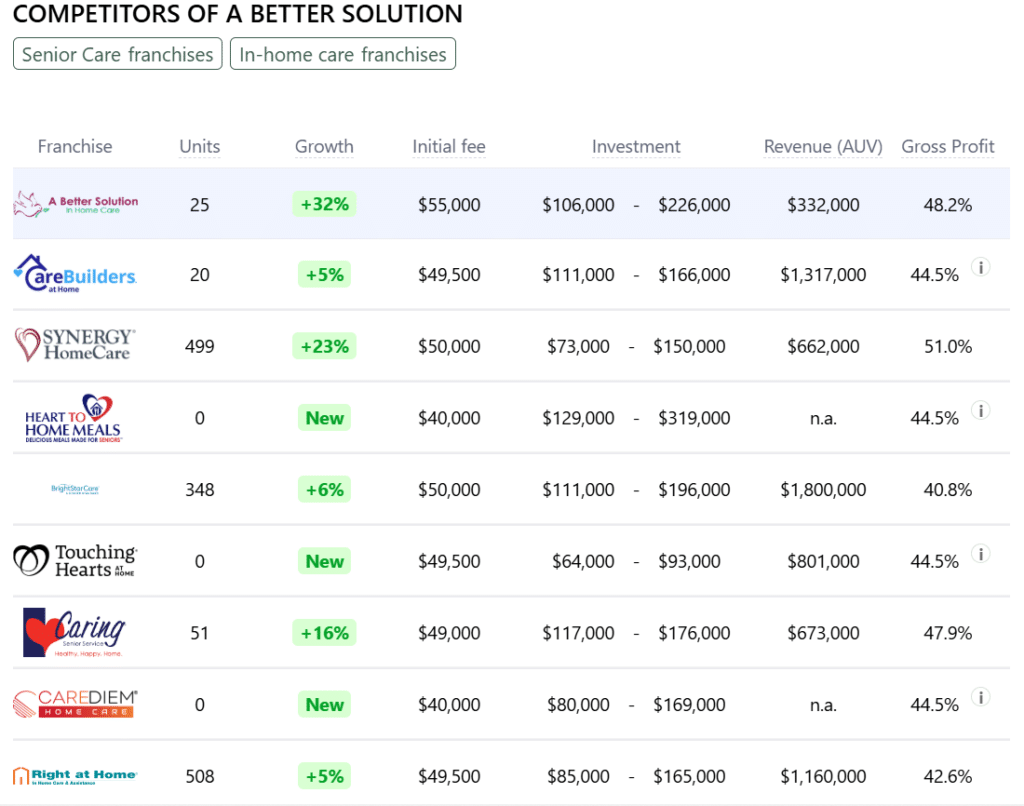Show info icon in CareBuilders row
This screenshot has width=1024, height=806.
(x=980, y=267)
